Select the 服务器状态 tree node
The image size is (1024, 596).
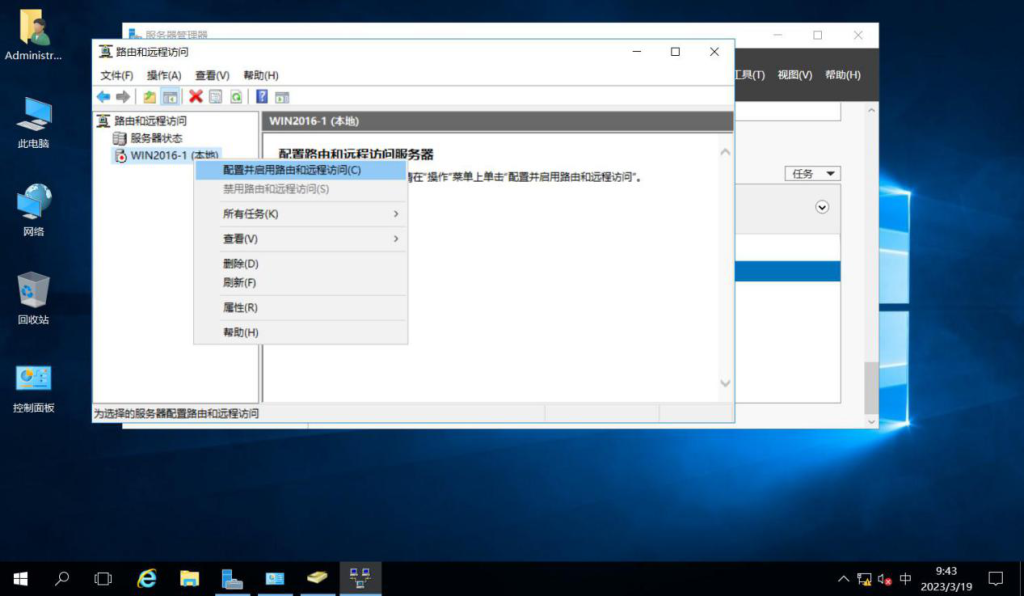pos(156,138)
